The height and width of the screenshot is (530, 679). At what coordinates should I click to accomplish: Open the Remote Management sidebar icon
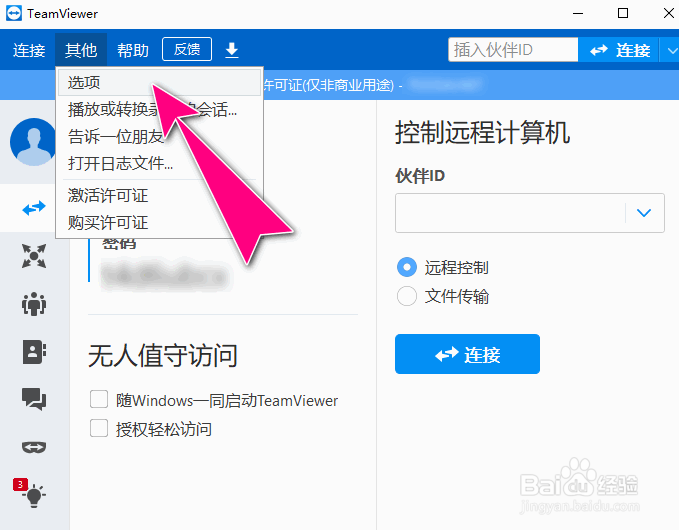(34, 256)
